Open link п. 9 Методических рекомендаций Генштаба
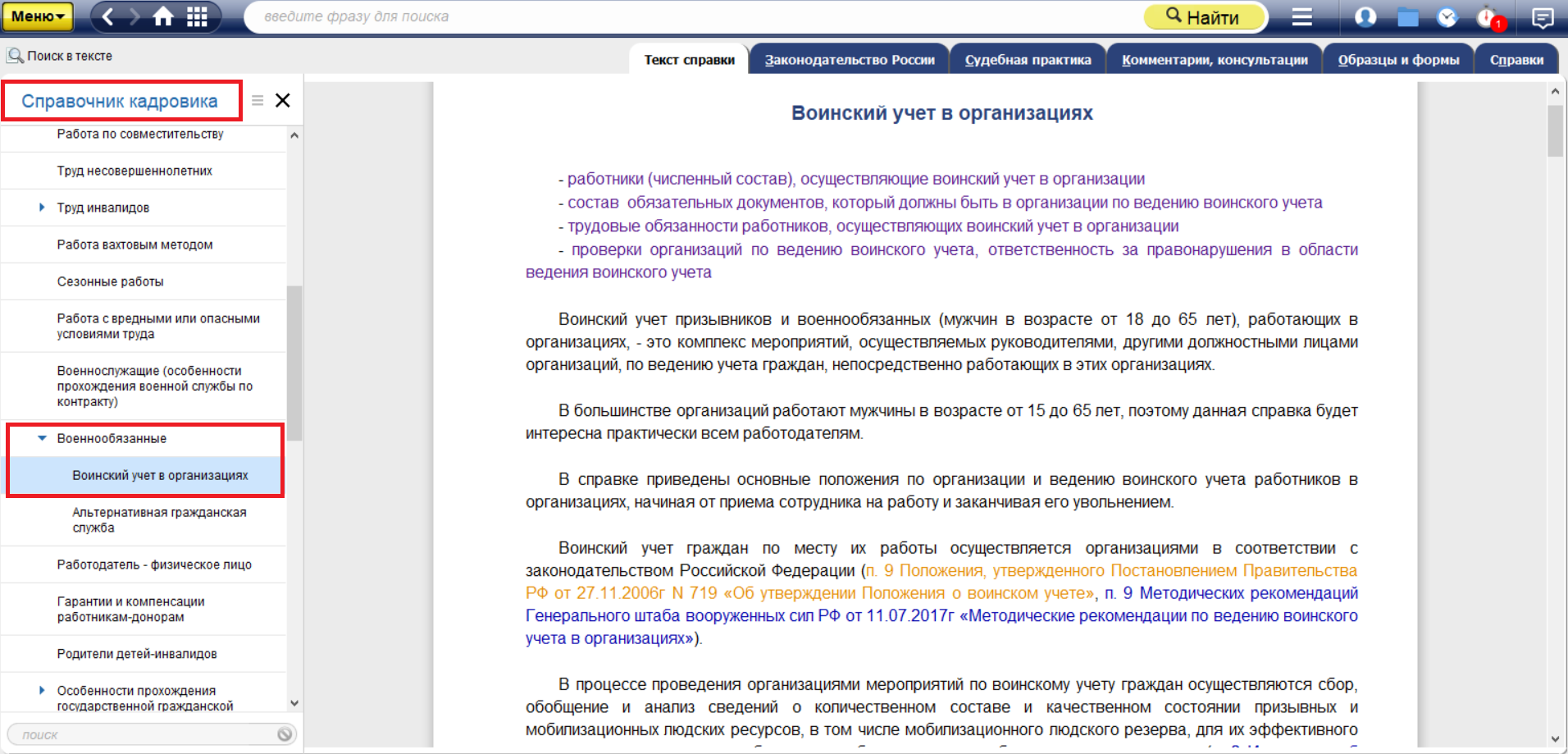1568x754 pixels. coord(941,615)
